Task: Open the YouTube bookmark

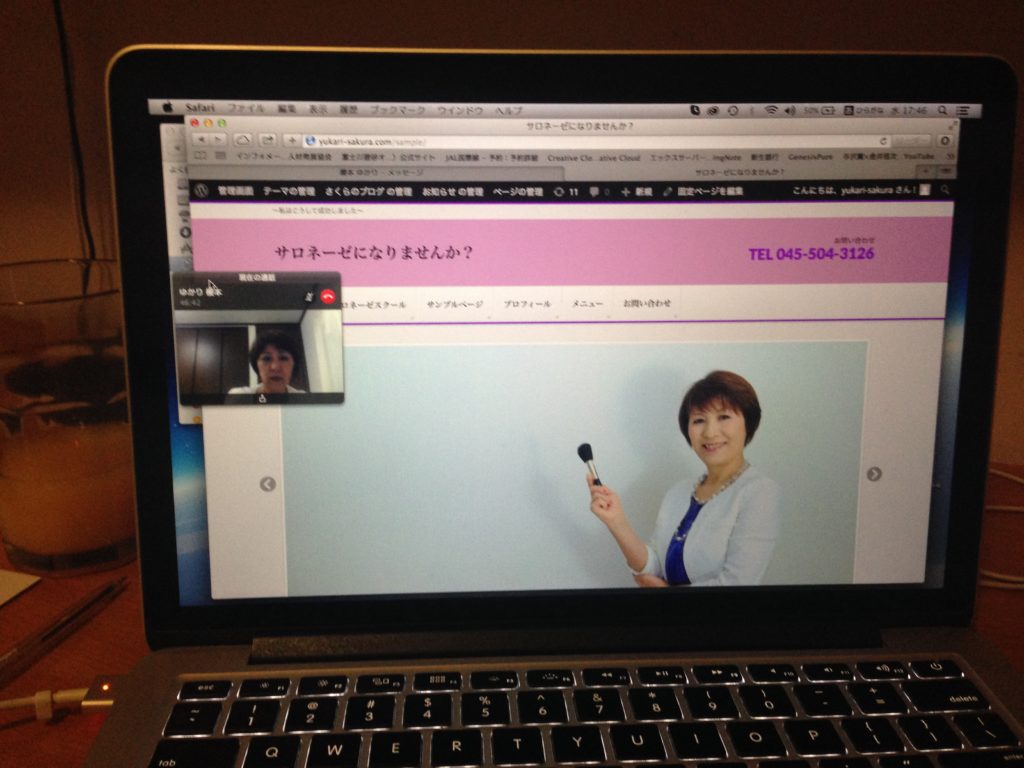Action: tap(919, 156)
